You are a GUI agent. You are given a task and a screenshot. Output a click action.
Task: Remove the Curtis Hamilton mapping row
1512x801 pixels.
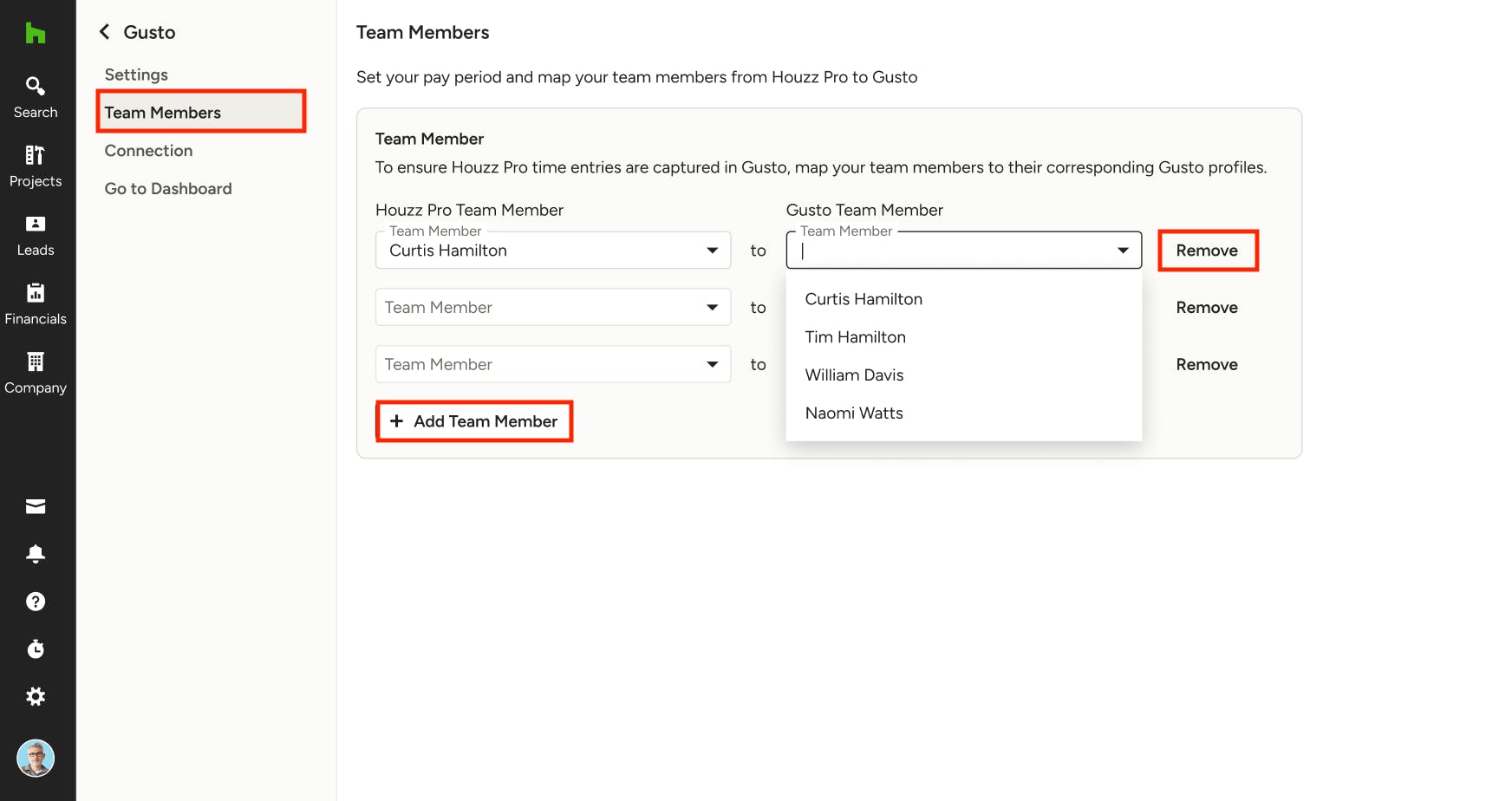click(x=1208, y=251)
